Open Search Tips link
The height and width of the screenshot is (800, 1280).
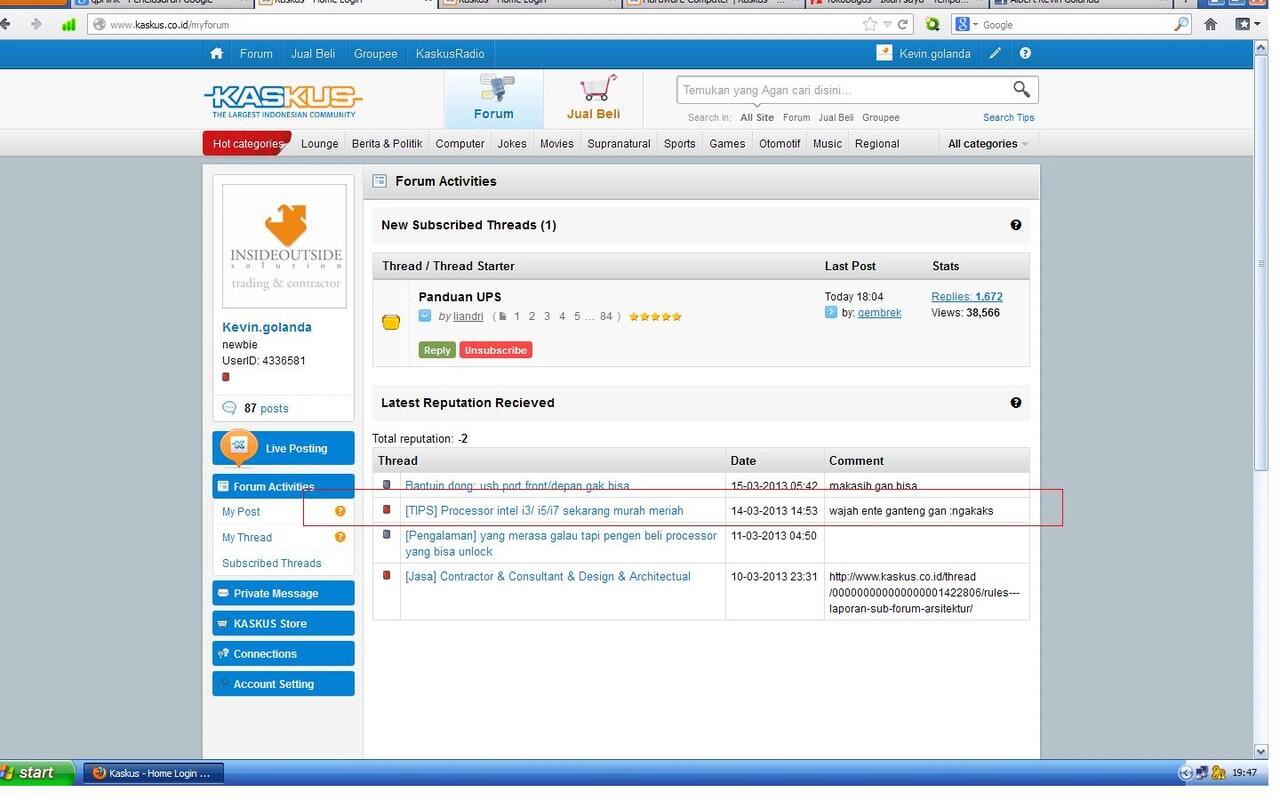1008,118
